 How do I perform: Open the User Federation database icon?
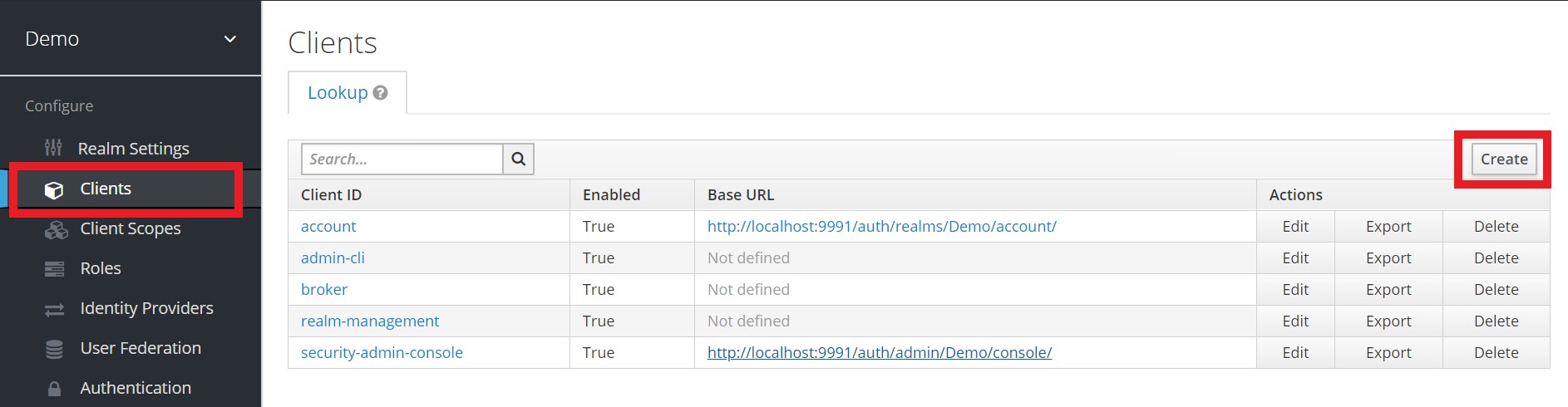pyautogui.click(x=54, y=349)
